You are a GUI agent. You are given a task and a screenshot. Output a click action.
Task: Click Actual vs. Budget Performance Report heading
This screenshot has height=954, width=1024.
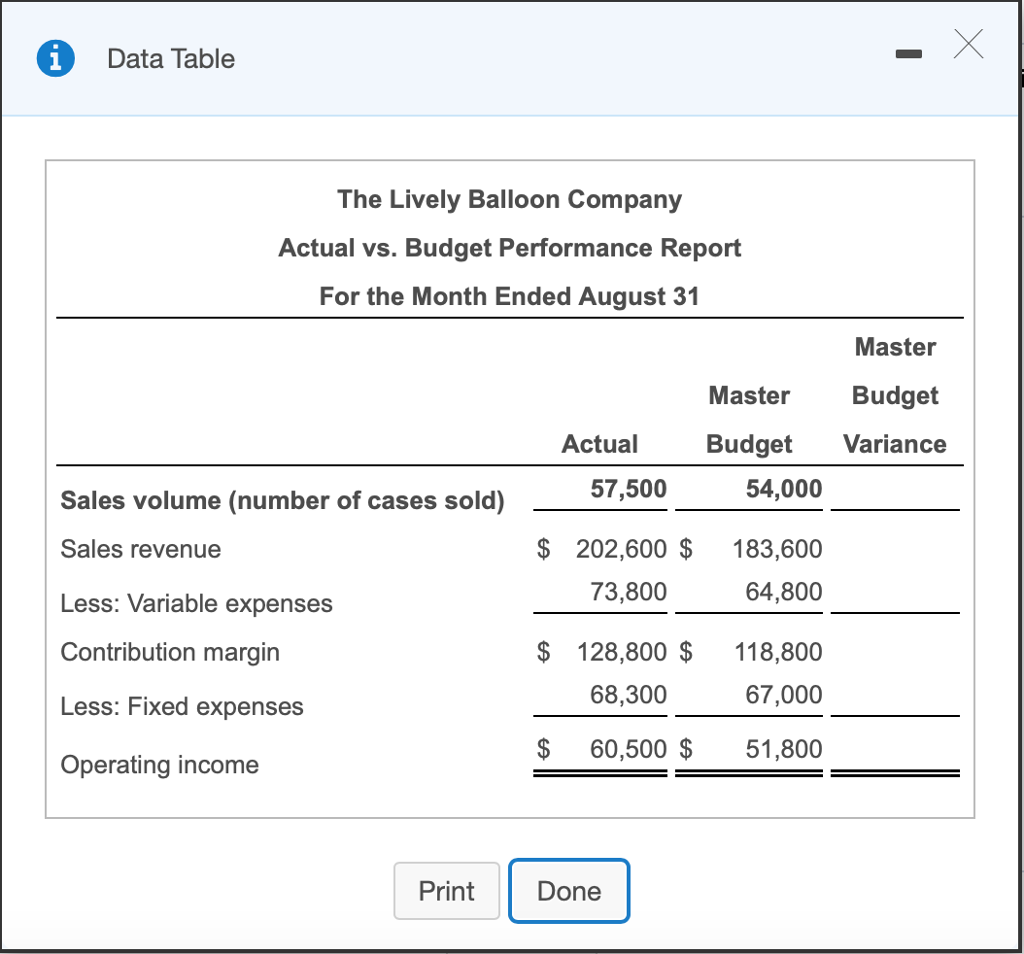[x=509, y=248]
